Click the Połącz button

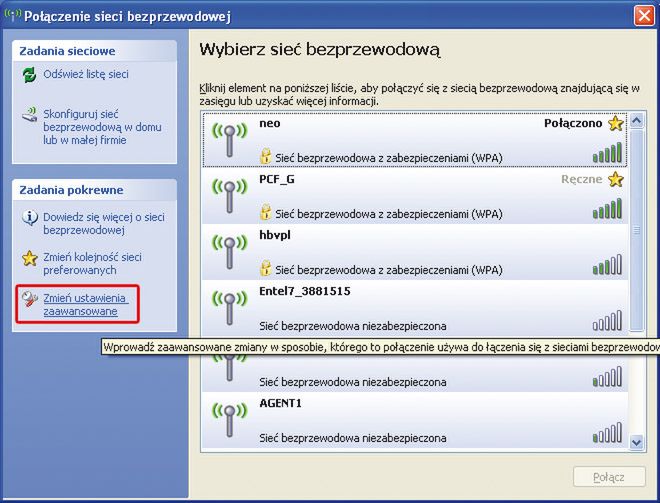point(609,477)
